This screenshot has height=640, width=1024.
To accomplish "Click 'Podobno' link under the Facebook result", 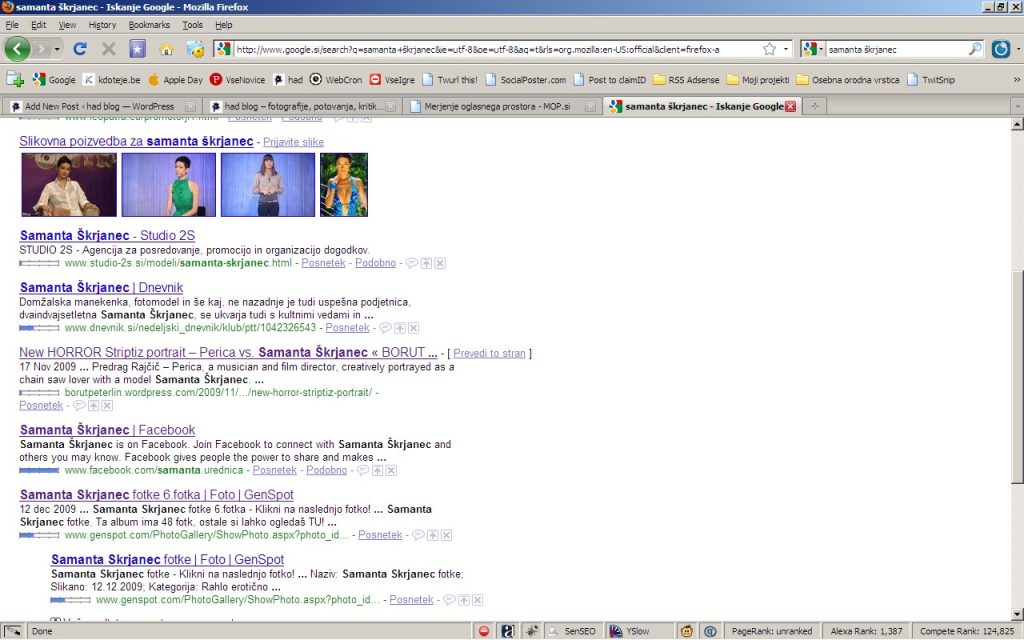I will [327, 470].
